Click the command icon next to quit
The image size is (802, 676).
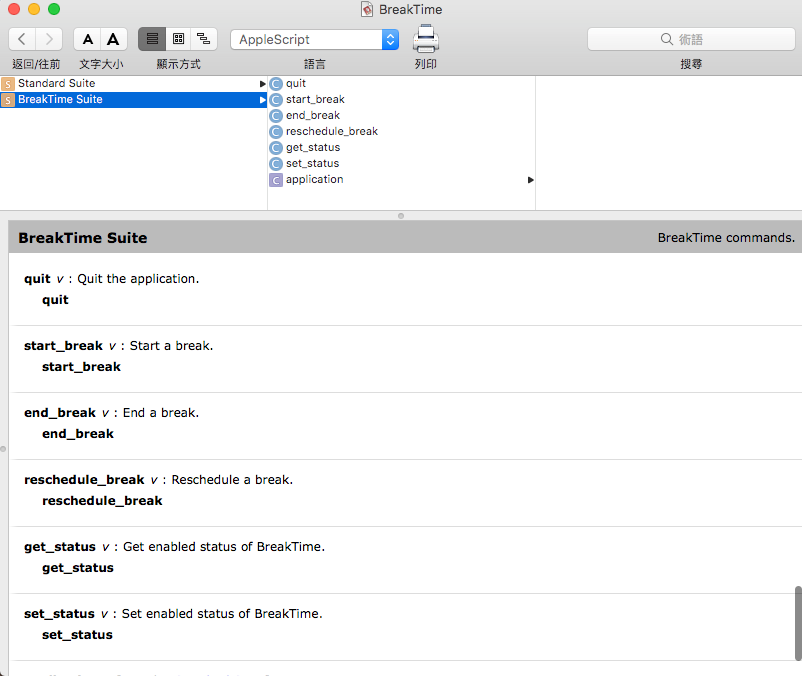276,84
